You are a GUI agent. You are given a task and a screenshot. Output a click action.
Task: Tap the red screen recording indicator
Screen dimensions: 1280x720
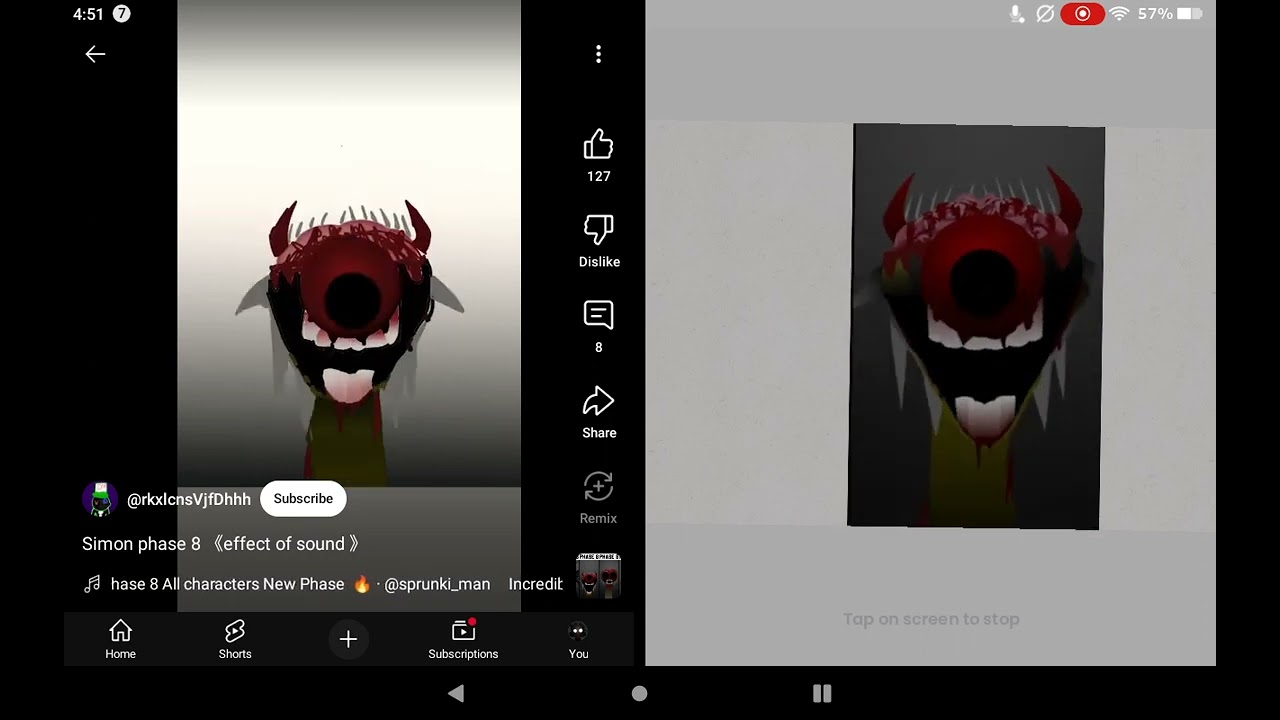point(1082,14)
